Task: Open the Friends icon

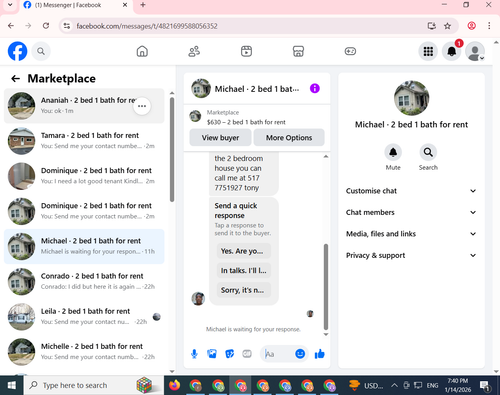Action: click(194, 51)
